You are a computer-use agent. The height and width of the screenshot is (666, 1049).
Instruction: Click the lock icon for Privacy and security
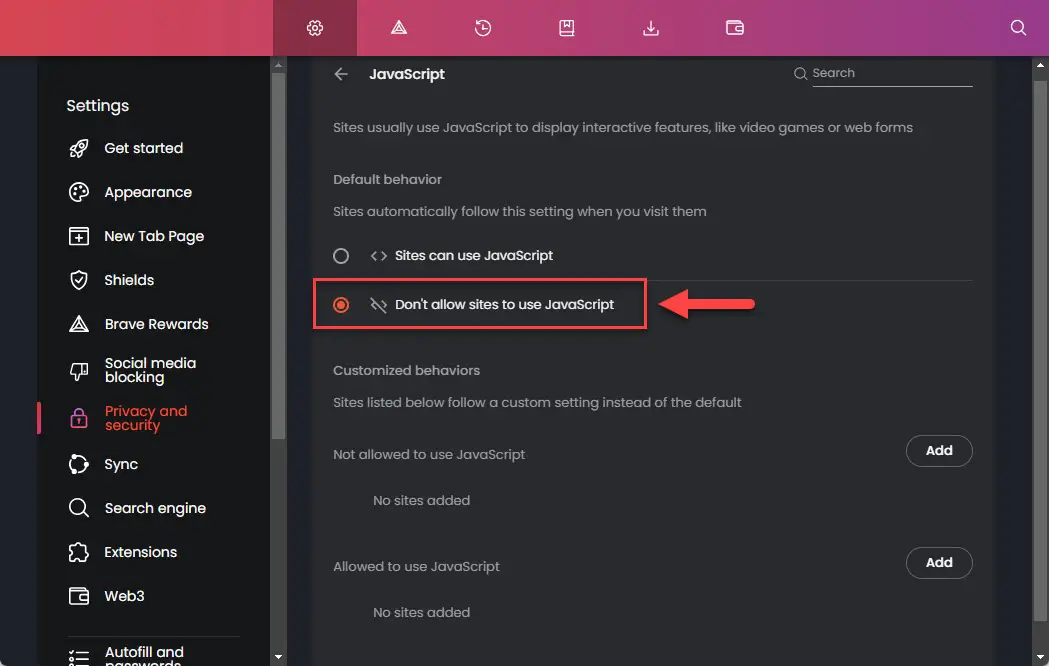pos(79,418)
